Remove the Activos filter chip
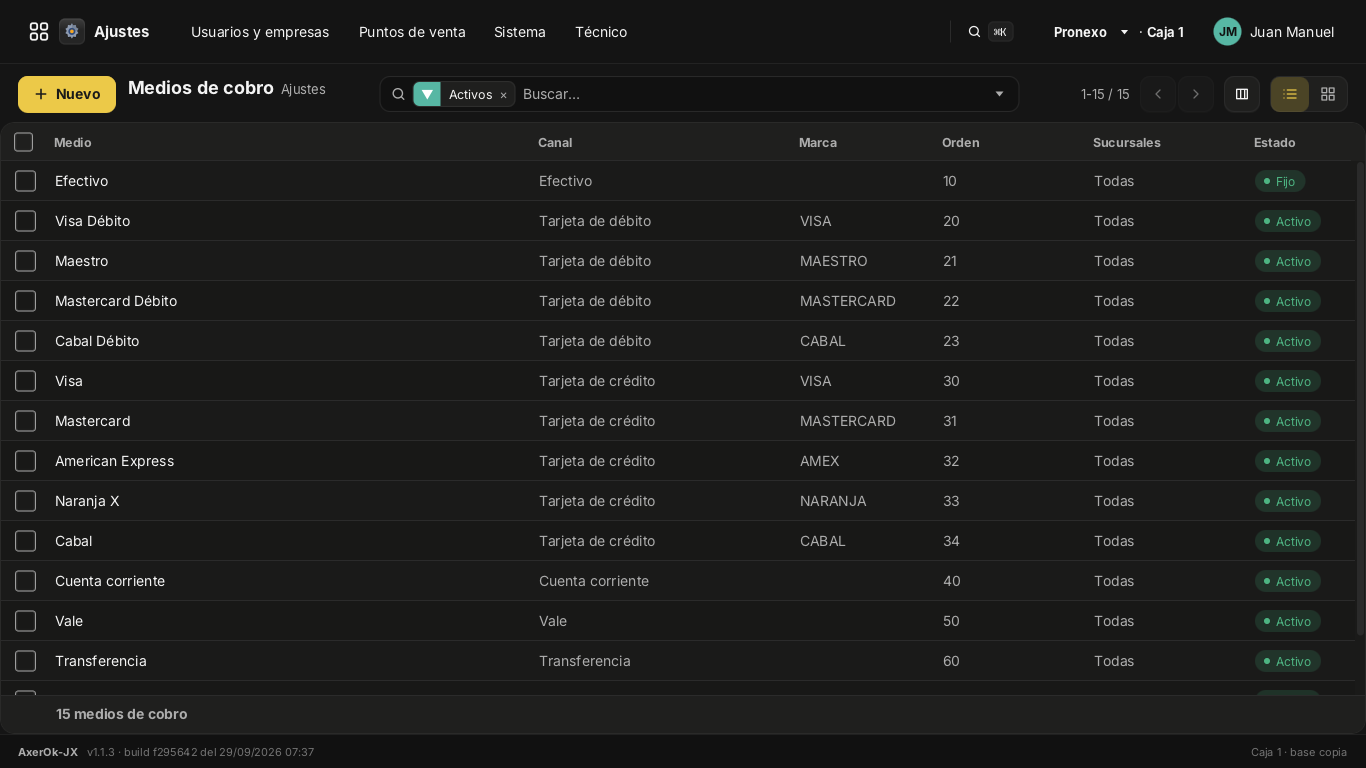Screen dimensions: 1366x768 503,95
